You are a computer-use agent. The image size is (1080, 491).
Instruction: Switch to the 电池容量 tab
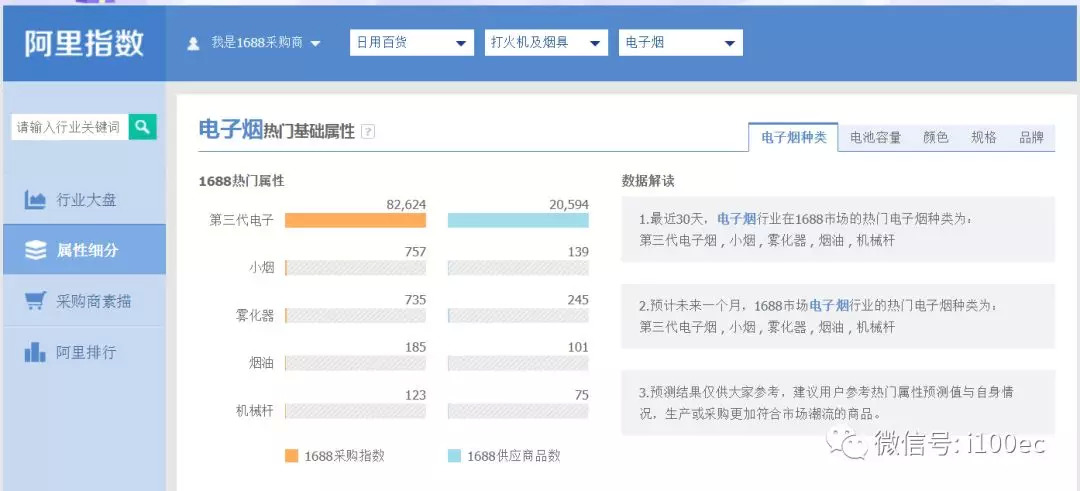(875, 137)
